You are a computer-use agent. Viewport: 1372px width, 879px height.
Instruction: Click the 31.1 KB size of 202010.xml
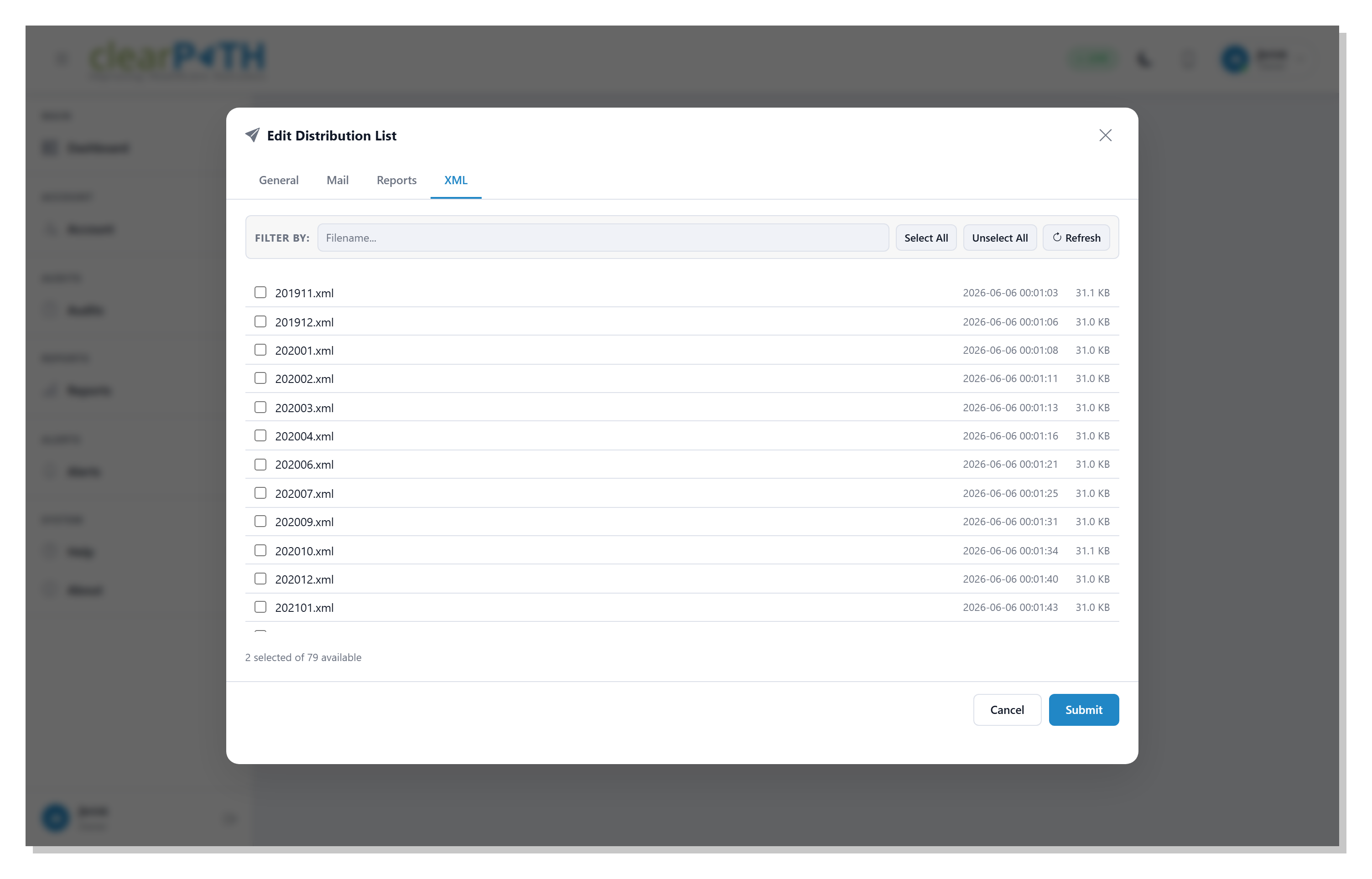[1092, 551]
